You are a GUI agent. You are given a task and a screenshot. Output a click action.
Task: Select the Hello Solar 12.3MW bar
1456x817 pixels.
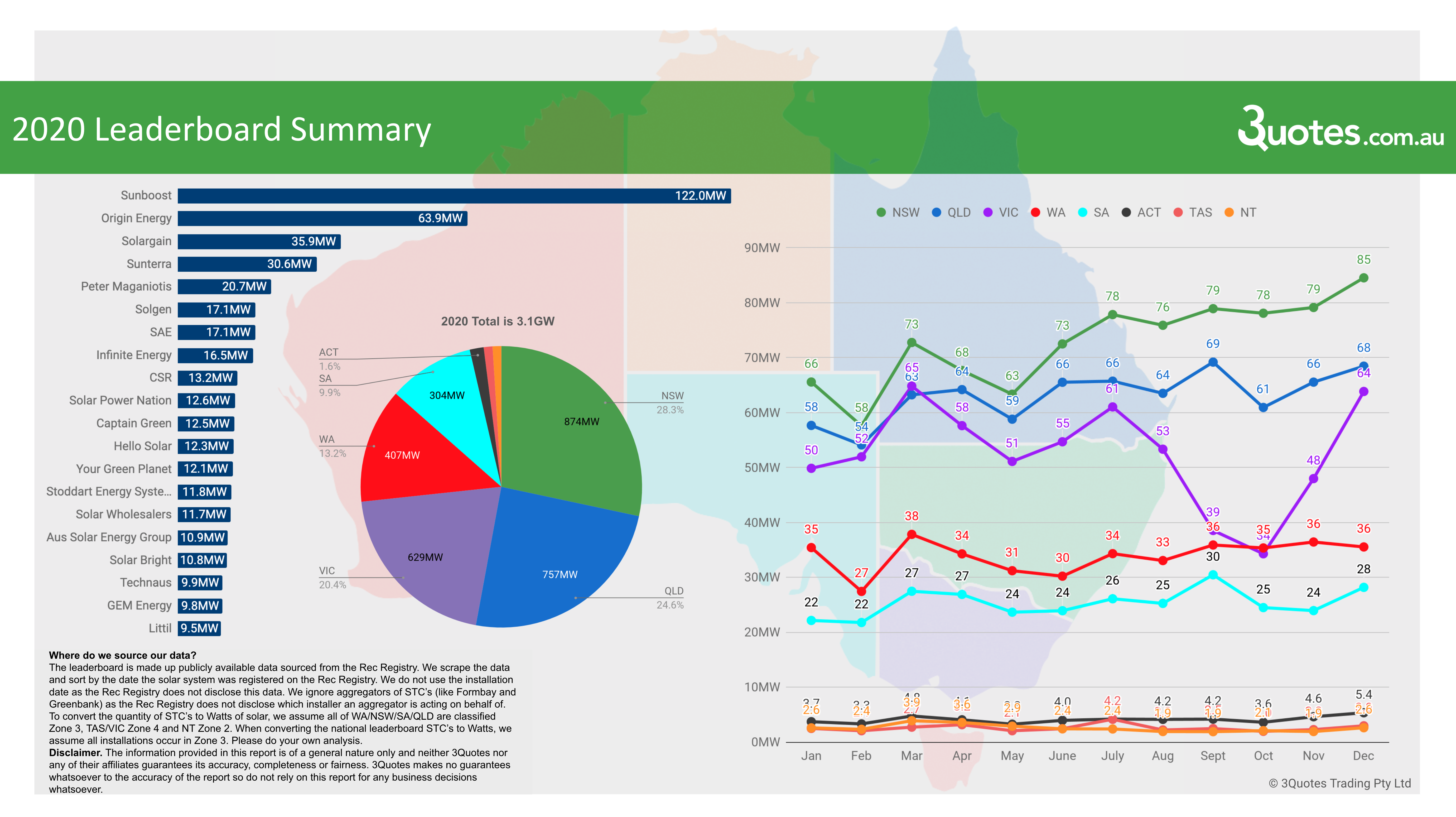206,446
